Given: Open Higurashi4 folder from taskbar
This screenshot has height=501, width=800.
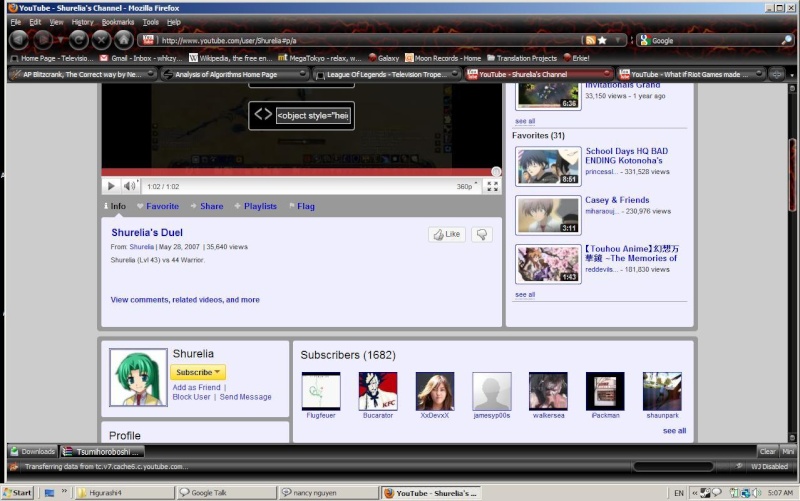Looking at the screenshot, I should click(125, 492).
